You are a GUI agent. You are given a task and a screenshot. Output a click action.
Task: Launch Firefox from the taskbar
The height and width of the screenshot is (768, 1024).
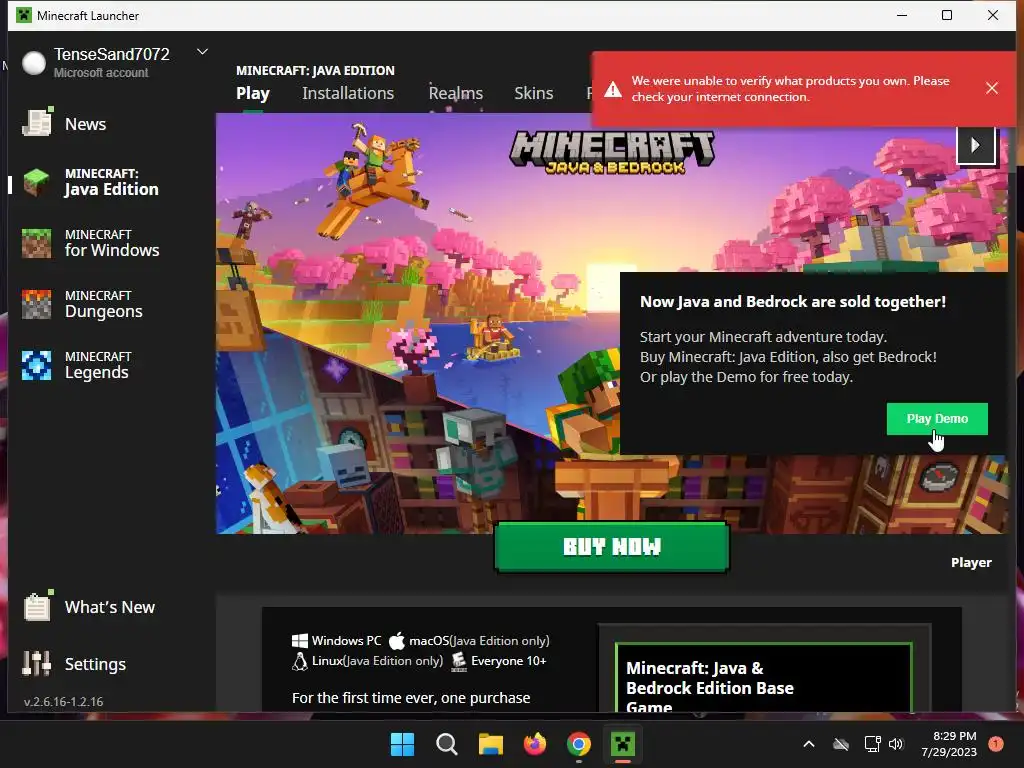click(535, 744)
